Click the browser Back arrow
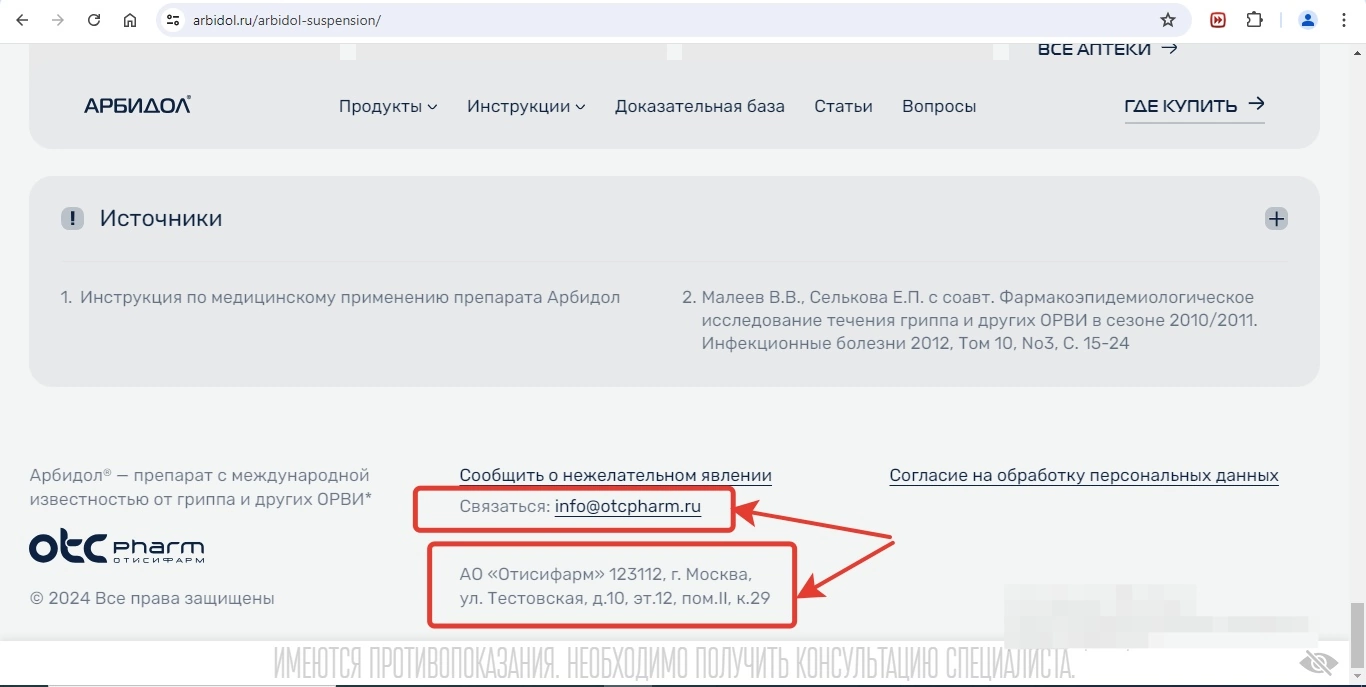Viewport: 1366px width, 687px height. 22,20
